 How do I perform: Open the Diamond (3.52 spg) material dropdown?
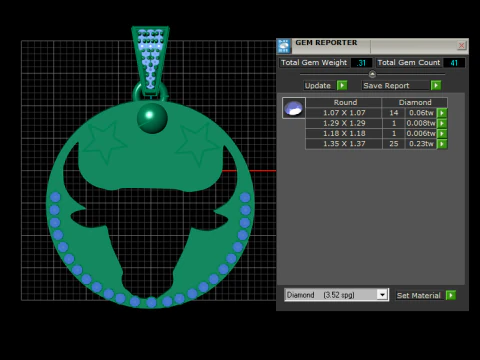click(x=382, y=295)
